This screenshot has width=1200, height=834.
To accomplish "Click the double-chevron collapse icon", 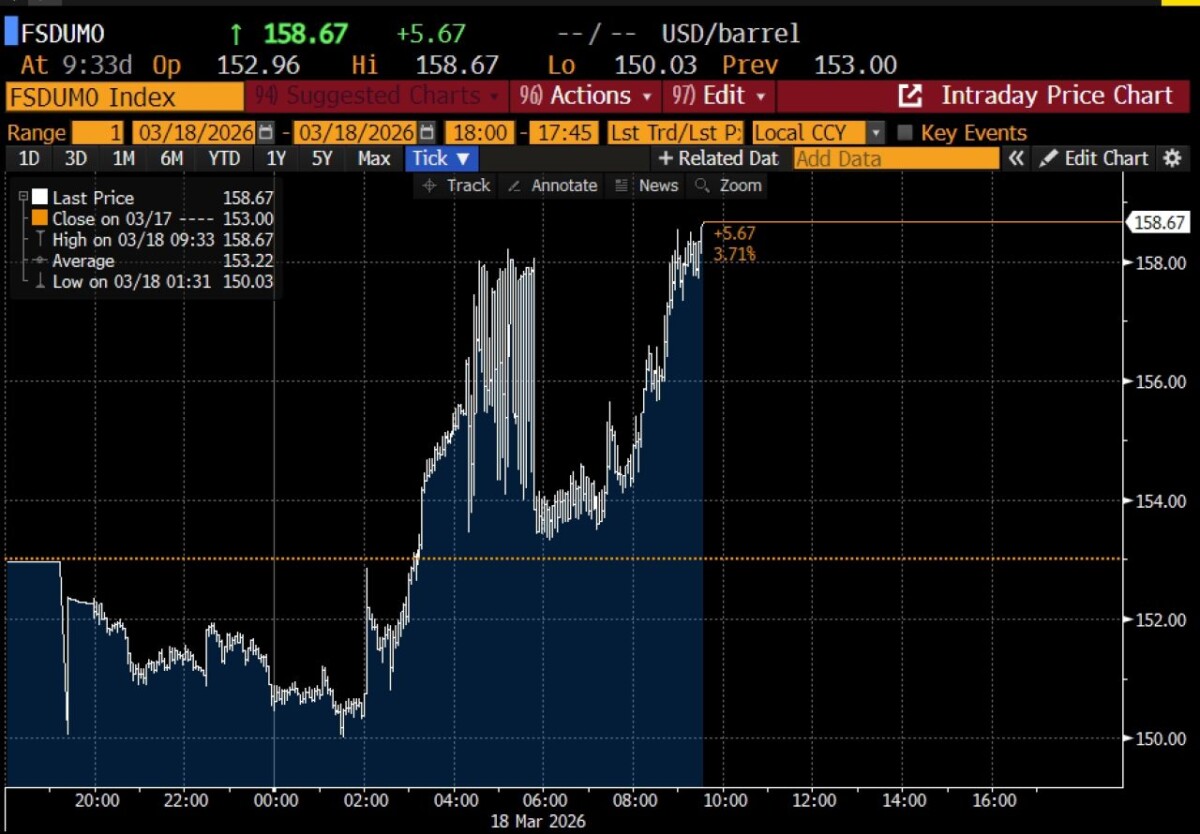I will 1016,158.
